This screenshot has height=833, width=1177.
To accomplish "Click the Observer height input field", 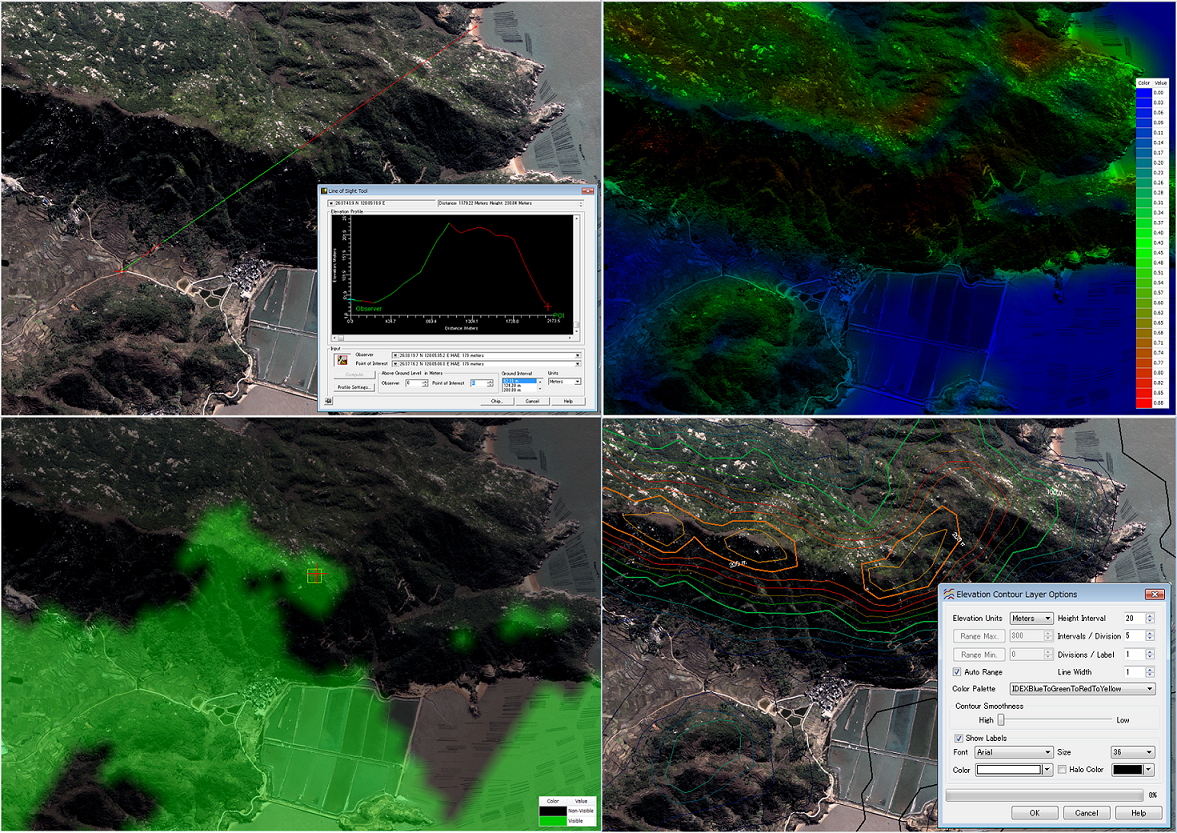I will click(x=414, y=383).
